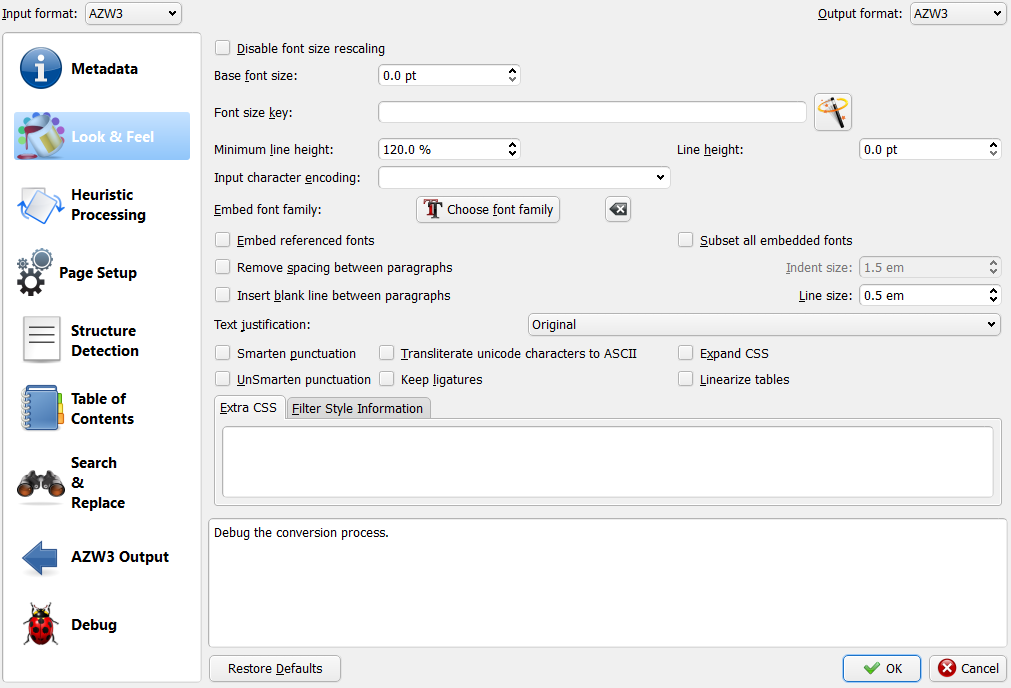The image size is (1011, 688).
Task: Open Structure Detection document icon
Action: [x=41, y=340]
